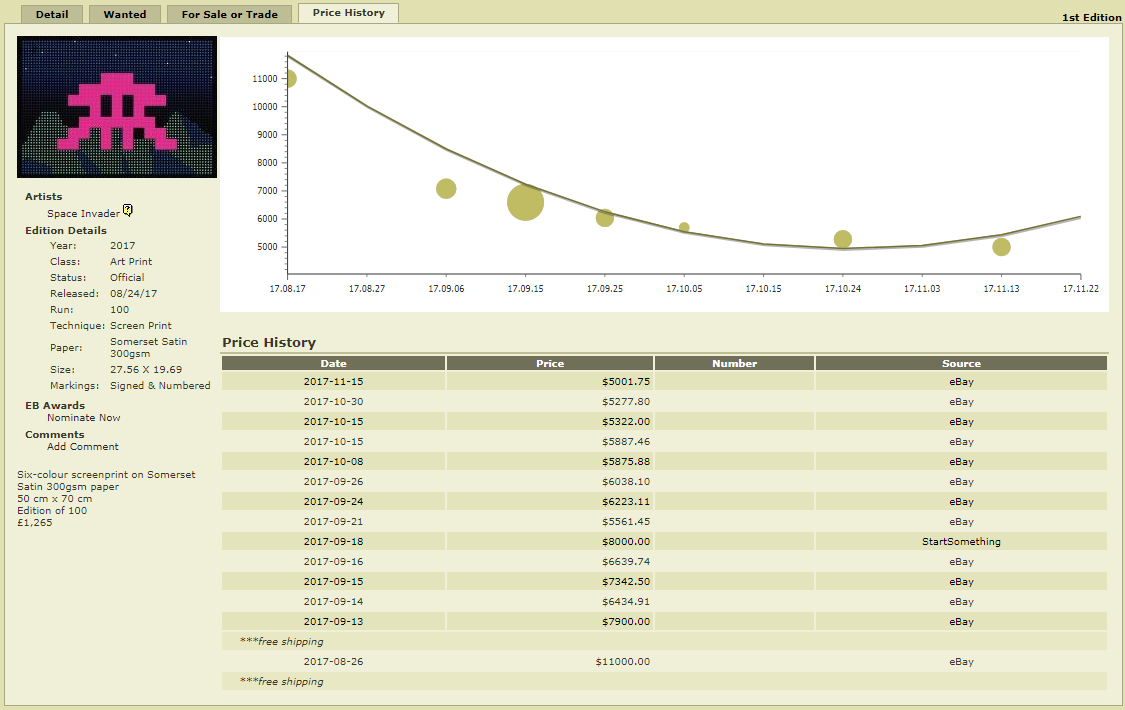Click the Number column header

coord(734,363)
